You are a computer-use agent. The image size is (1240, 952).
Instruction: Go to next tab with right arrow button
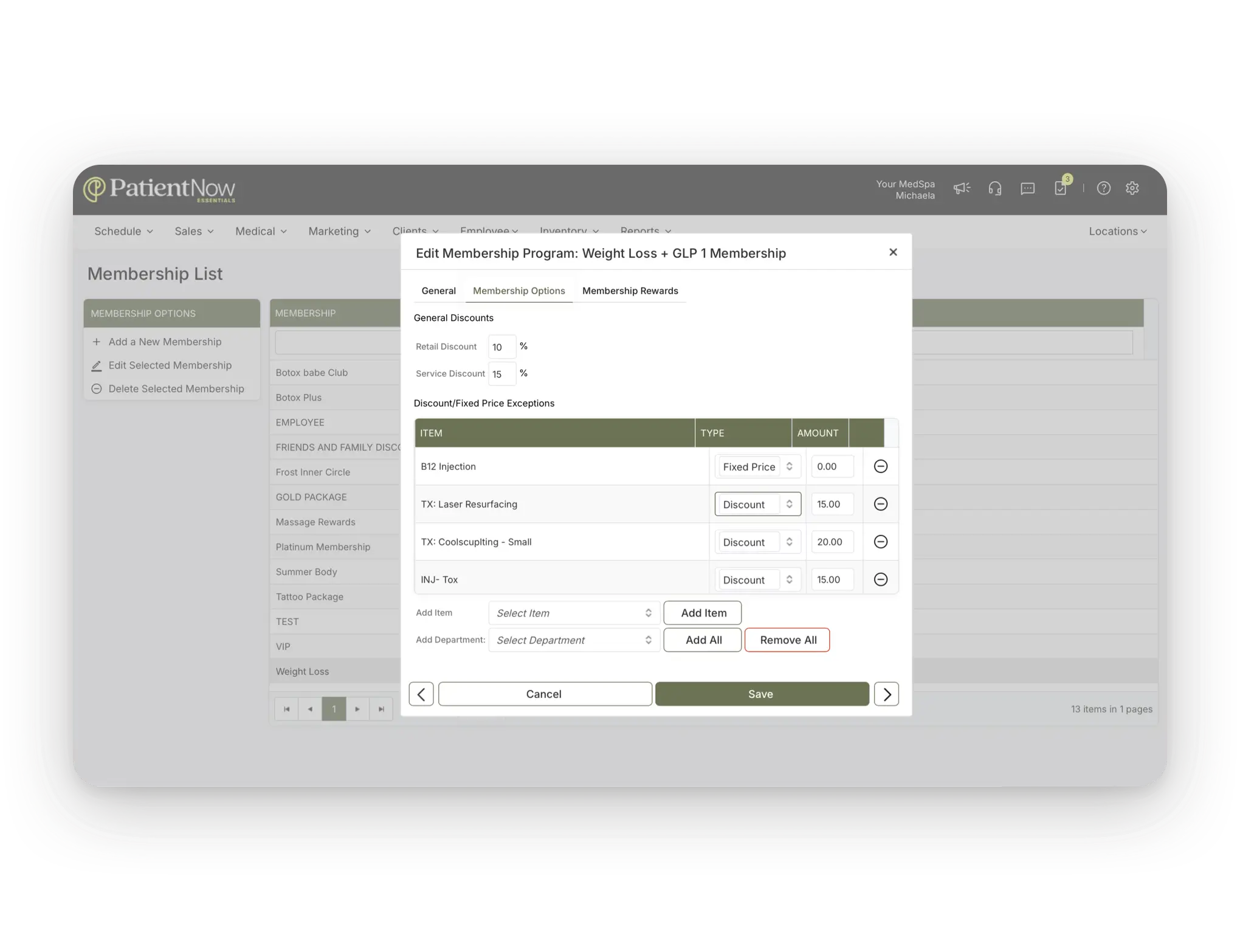(886, 694)
